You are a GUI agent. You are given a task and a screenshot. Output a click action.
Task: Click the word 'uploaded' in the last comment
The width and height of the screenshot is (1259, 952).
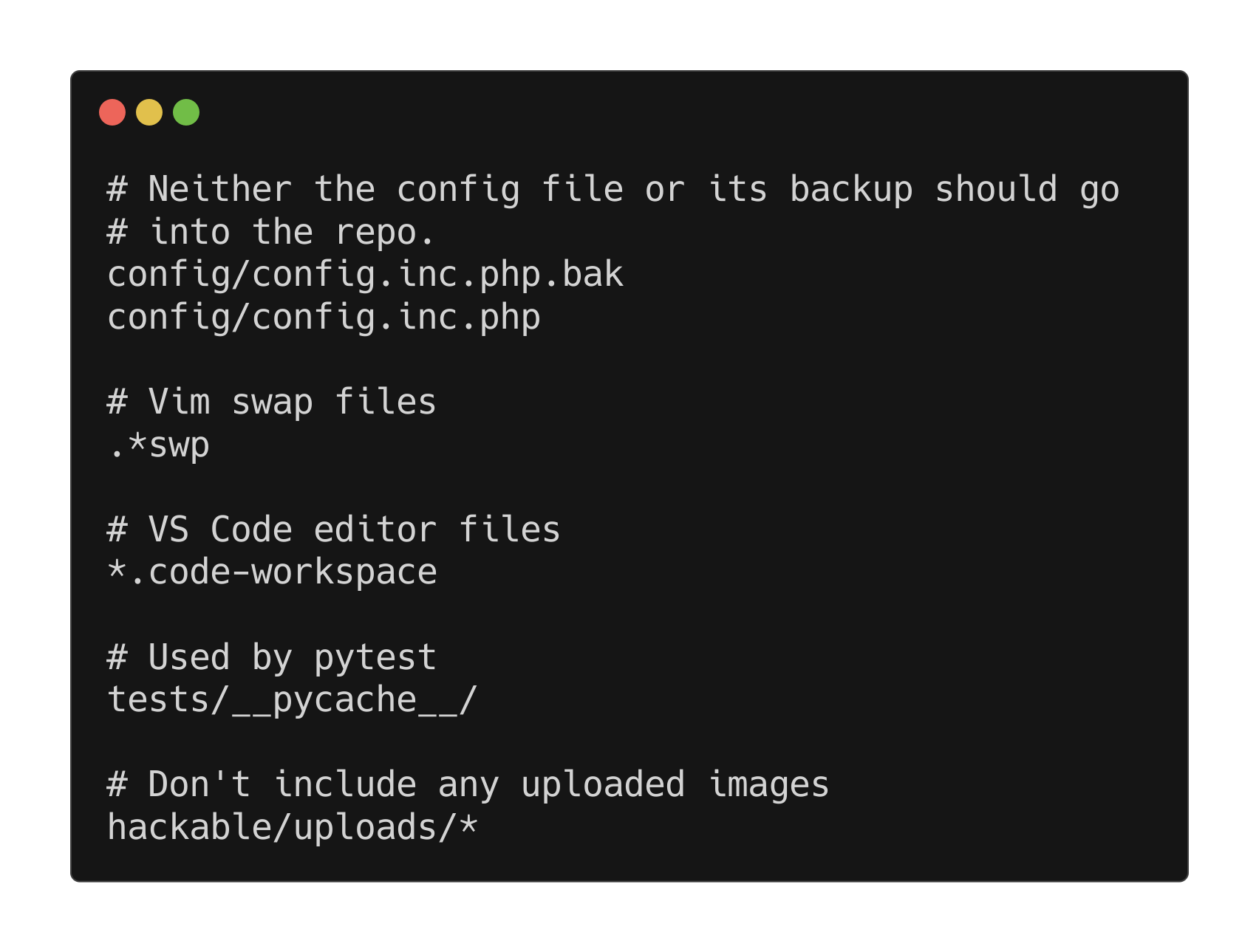603,785
